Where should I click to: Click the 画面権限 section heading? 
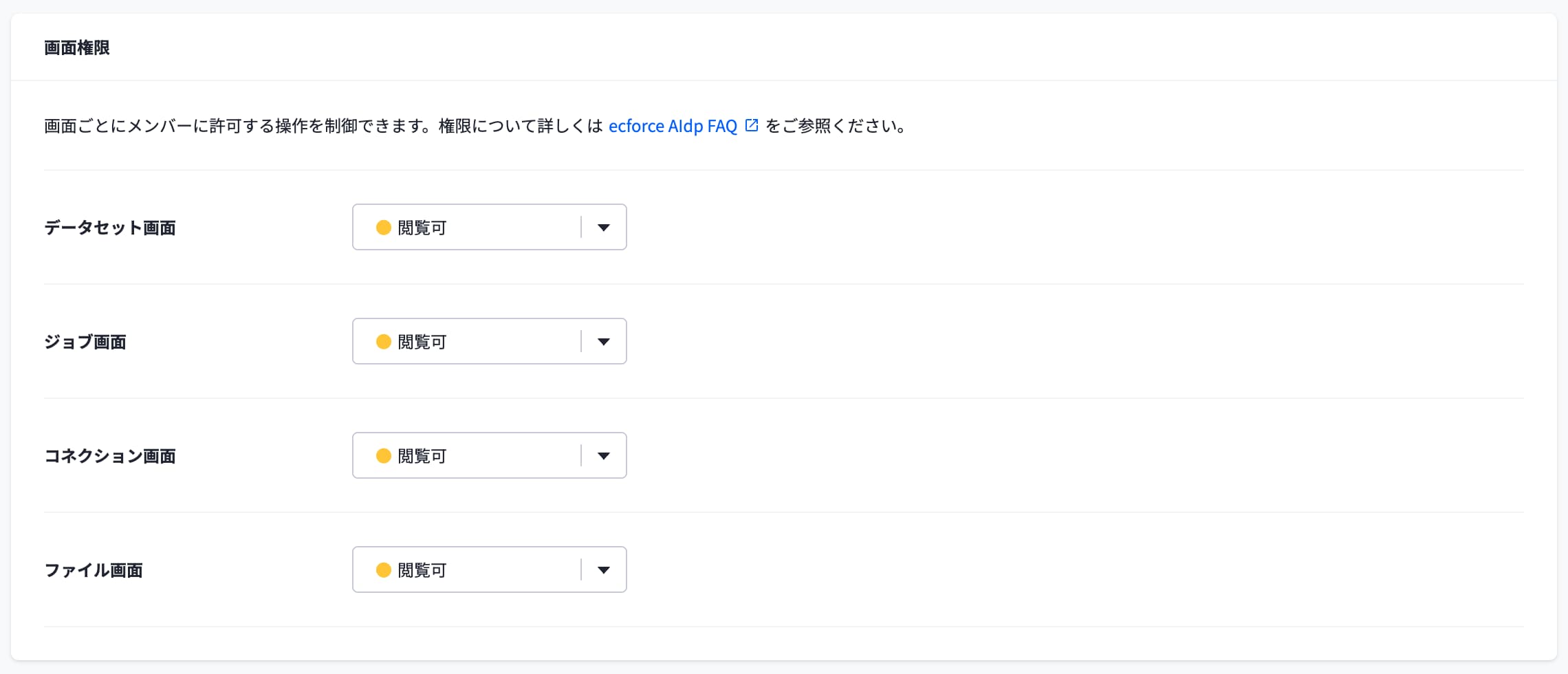pyautogui.click(x=77, y=47)
